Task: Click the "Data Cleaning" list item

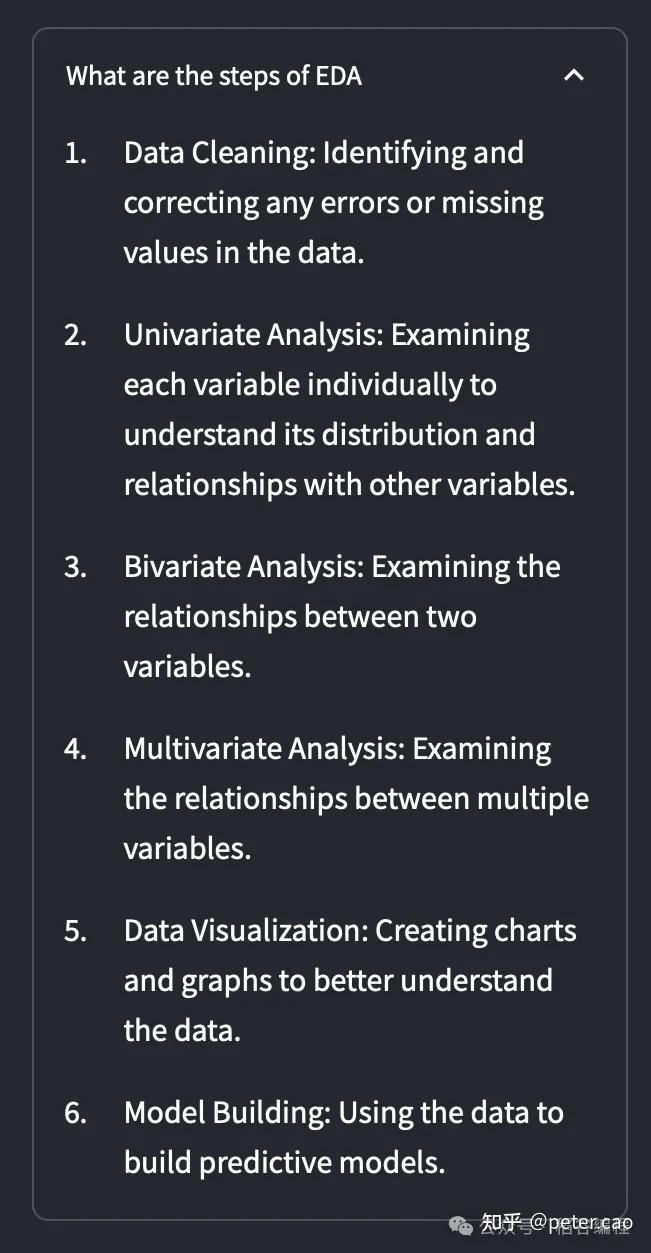Action: click(217, 153)
